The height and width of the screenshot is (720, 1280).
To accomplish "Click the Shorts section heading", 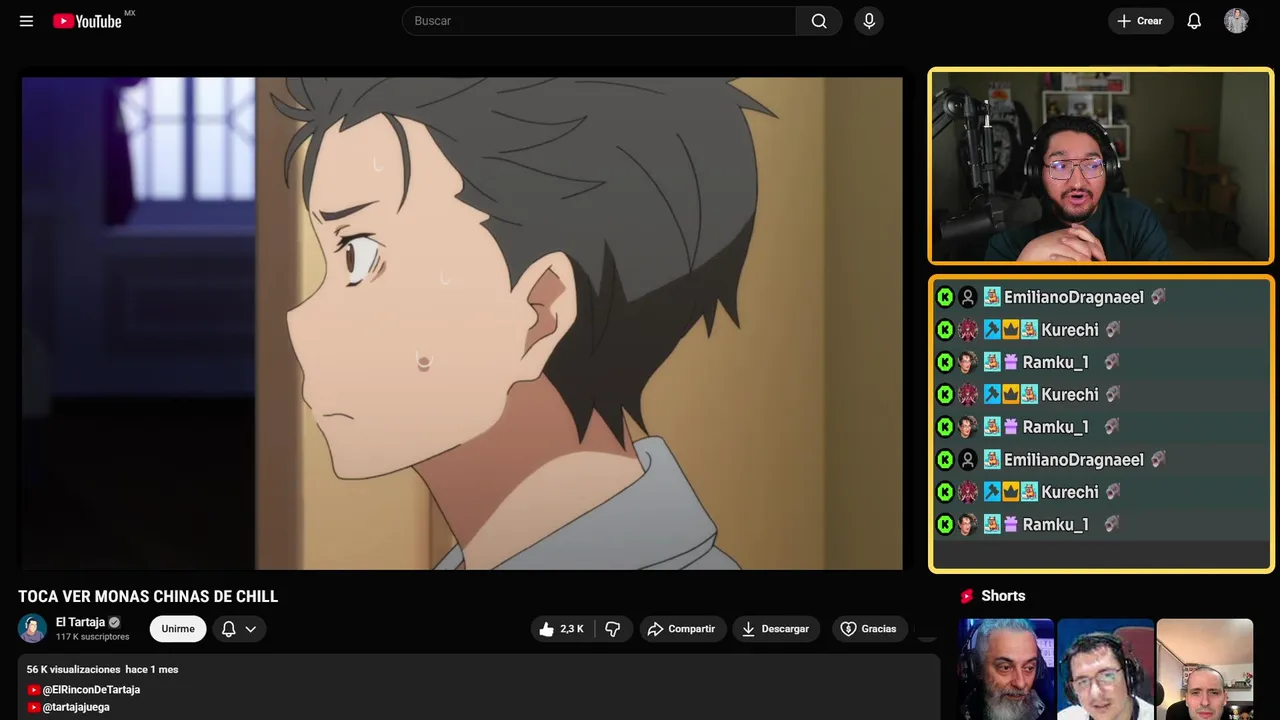I will [x=1003, y=596].
